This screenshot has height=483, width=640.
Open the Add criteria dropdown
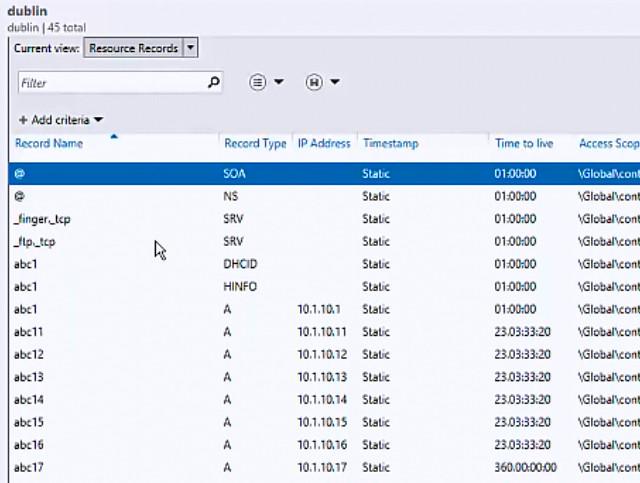(61, 120)
